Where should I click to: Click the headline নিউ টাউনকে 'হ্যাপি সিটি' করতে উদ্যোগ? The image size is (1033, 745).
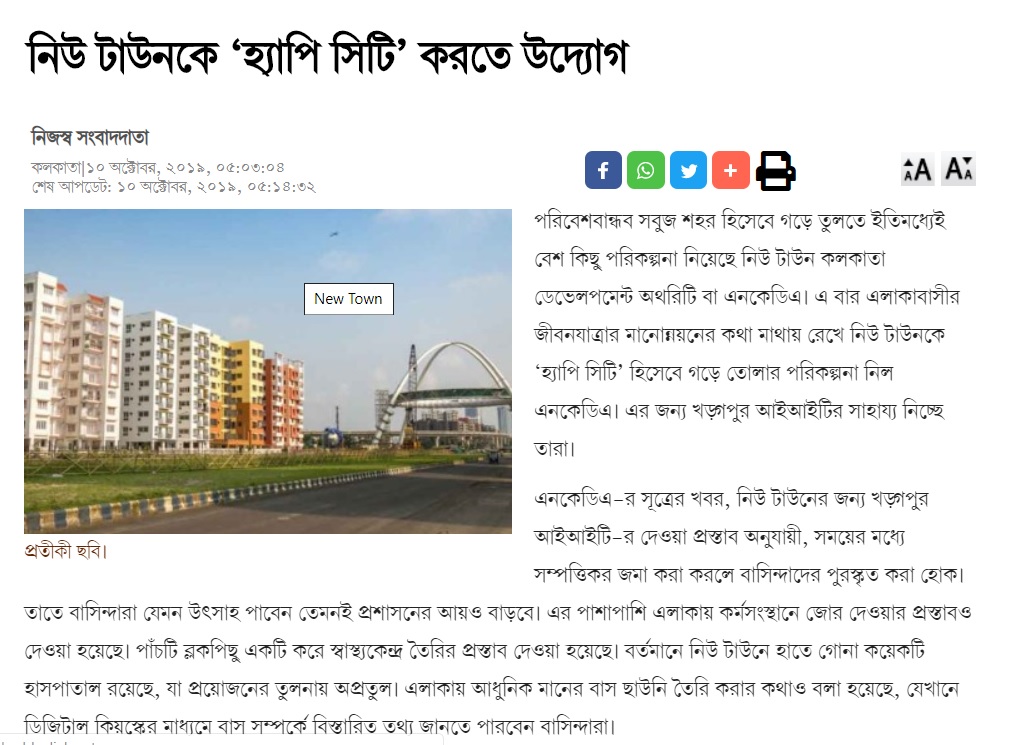327,55
